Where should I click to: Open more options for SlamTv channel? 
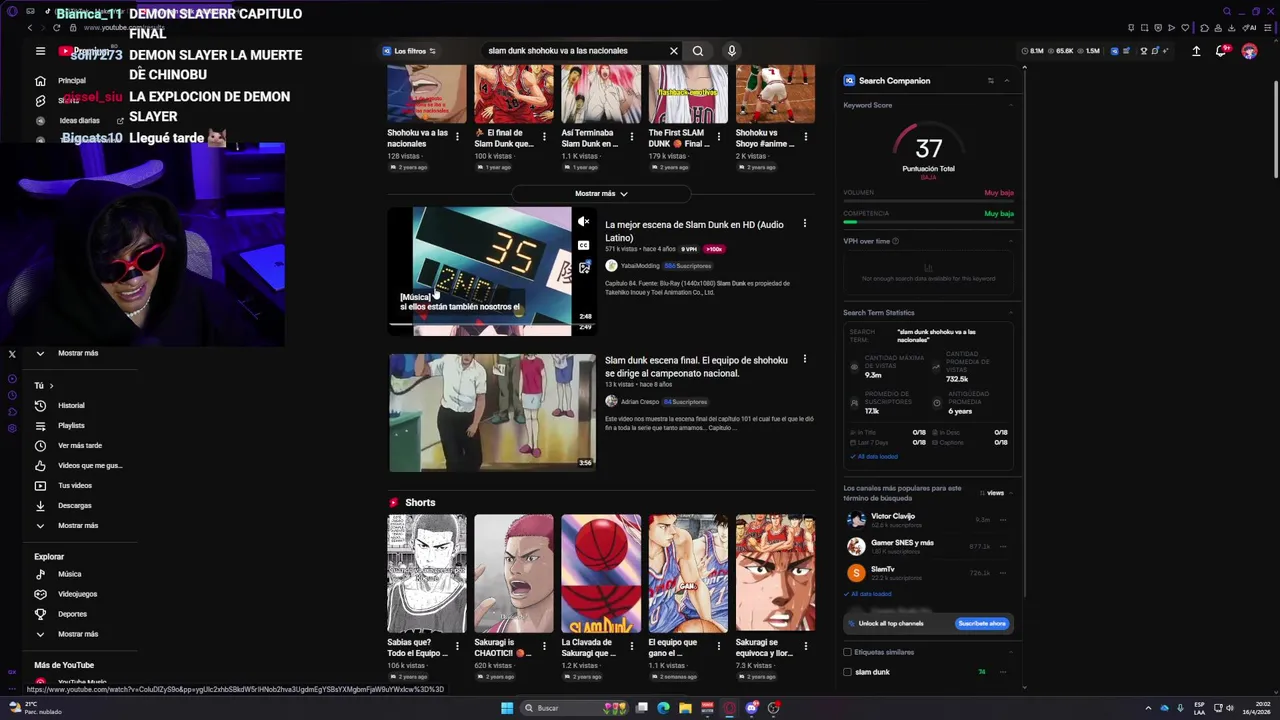coord(1003,573)
